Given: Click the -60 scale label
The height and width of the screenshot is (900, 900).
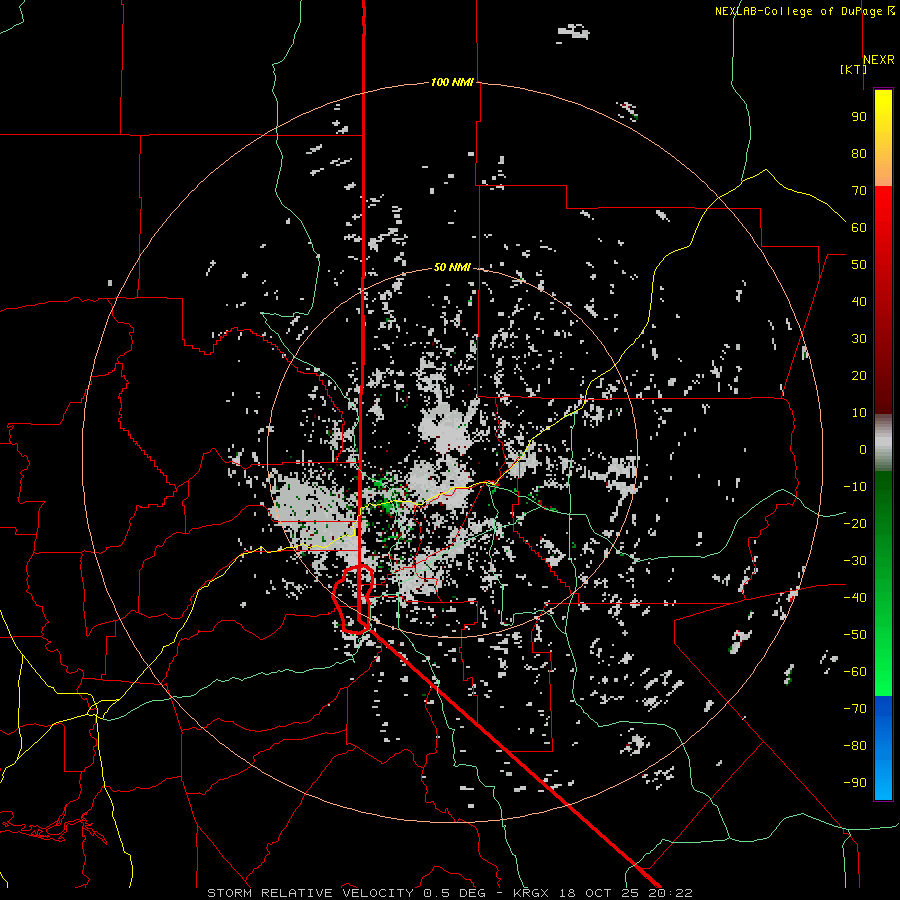Looking at the screenshot, I should pos(855,672).
